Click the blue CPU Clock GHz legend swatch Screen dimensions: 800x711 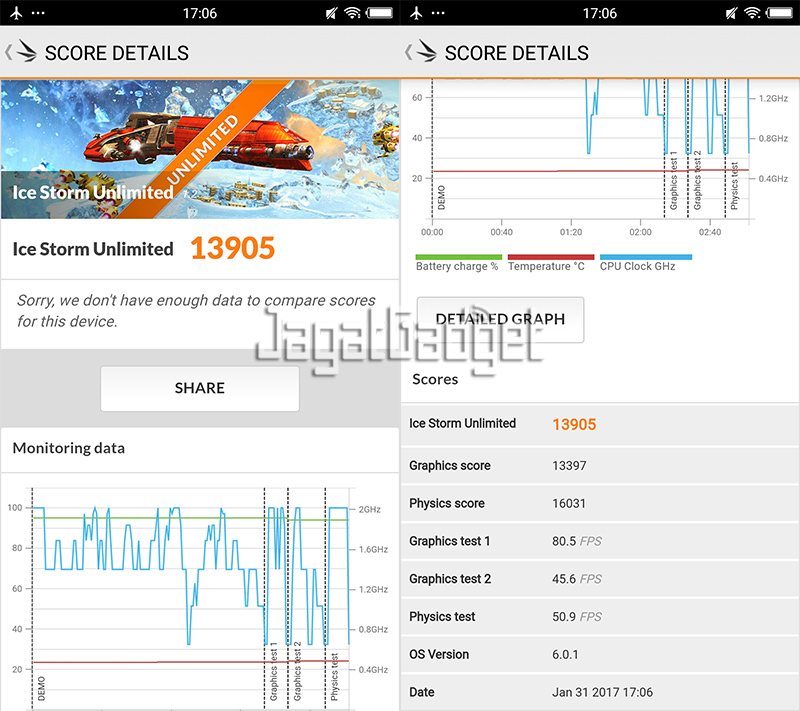[645, 257]
